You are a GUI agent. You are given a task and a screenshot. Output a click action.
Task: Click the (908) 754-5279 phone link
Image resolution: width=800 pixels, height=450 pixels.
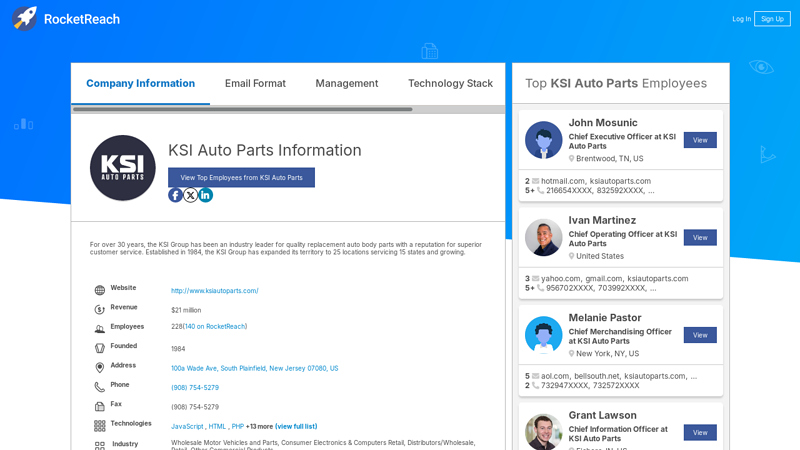(x=195, y=388)
